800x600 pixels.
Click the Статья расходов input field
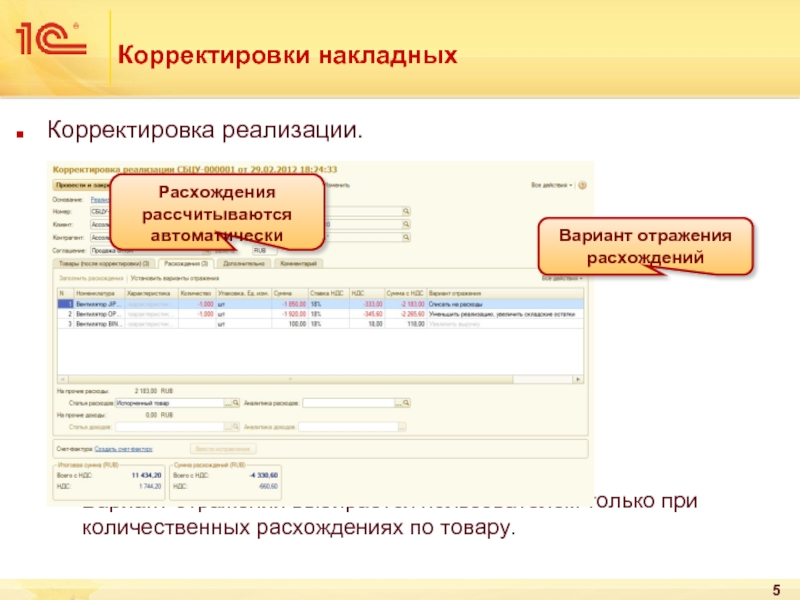pyautogui.click(x=170, y=403)
